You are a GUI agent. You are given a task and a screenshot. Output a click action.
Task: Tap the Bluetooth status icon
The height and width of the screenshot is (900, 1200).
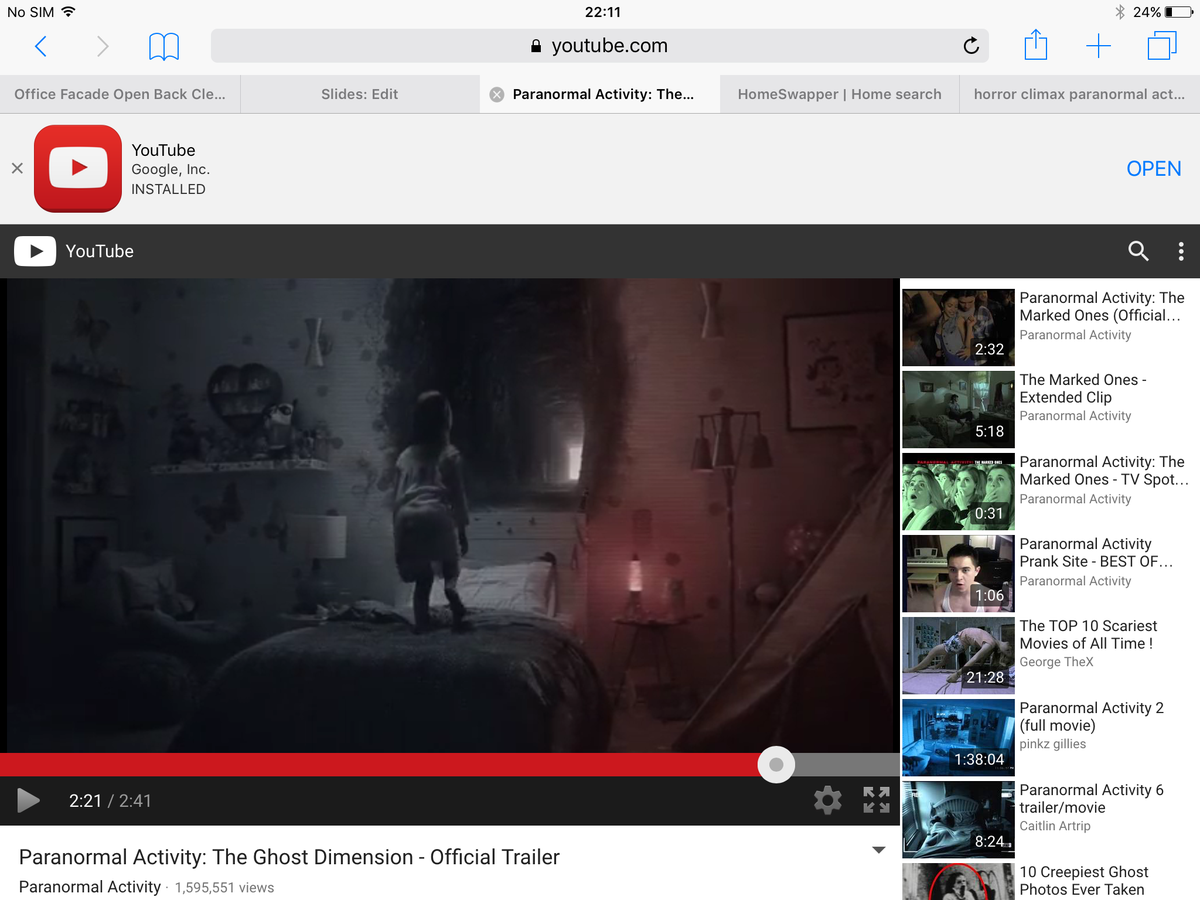click(x=1120, y=12)
